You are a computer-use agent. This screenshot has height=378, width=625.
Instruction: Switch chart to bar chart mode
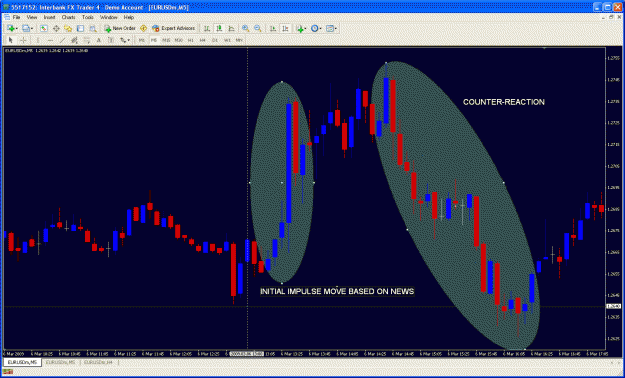pyautogui.click(x=206, y=28)
